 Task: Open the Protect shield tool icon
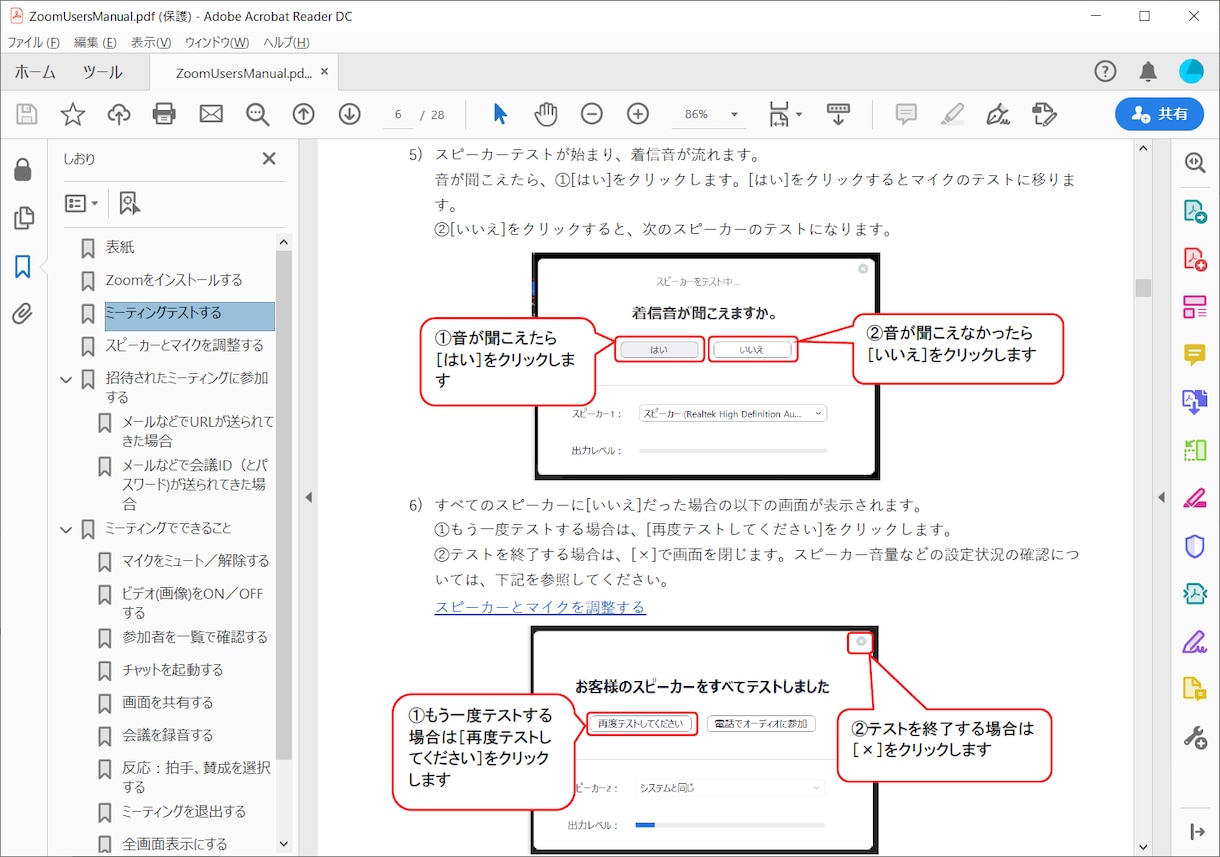1195,546
